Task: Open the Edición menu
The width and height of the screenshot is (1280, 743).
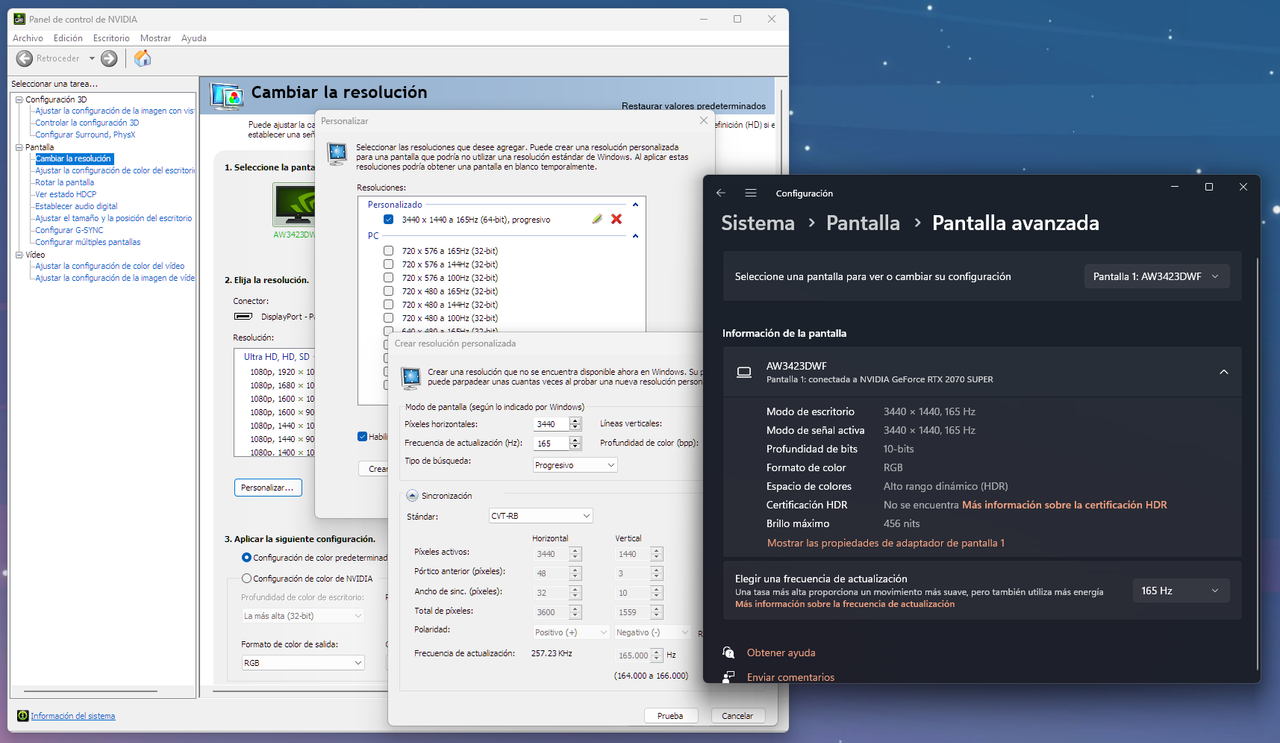Action: (x=68, y=38)
